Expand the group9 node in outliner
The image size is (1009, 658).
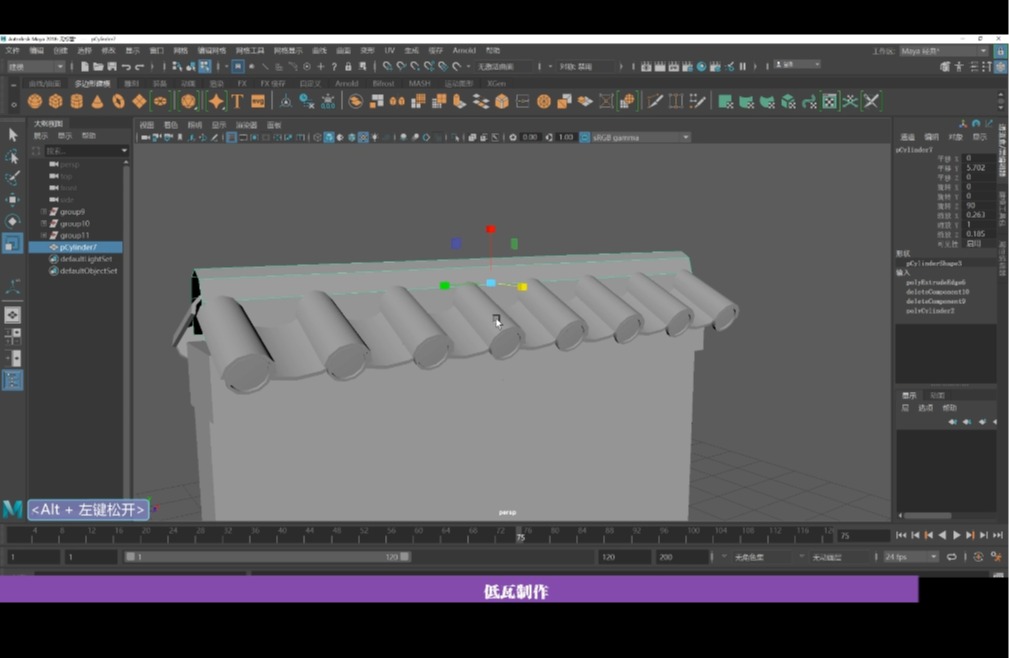(x=43, y=212)
